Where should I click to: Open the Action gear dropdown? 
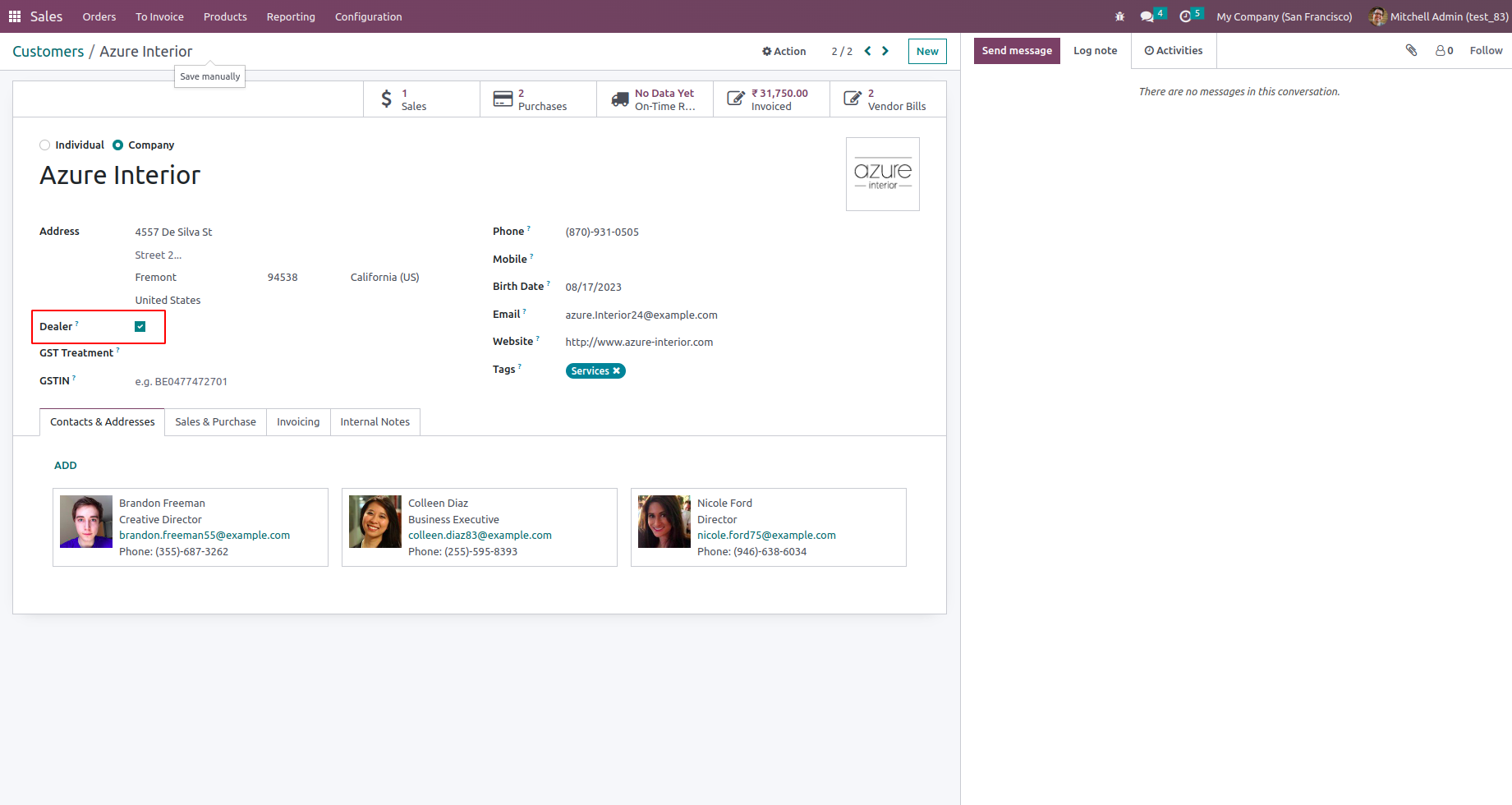[784, 51]
